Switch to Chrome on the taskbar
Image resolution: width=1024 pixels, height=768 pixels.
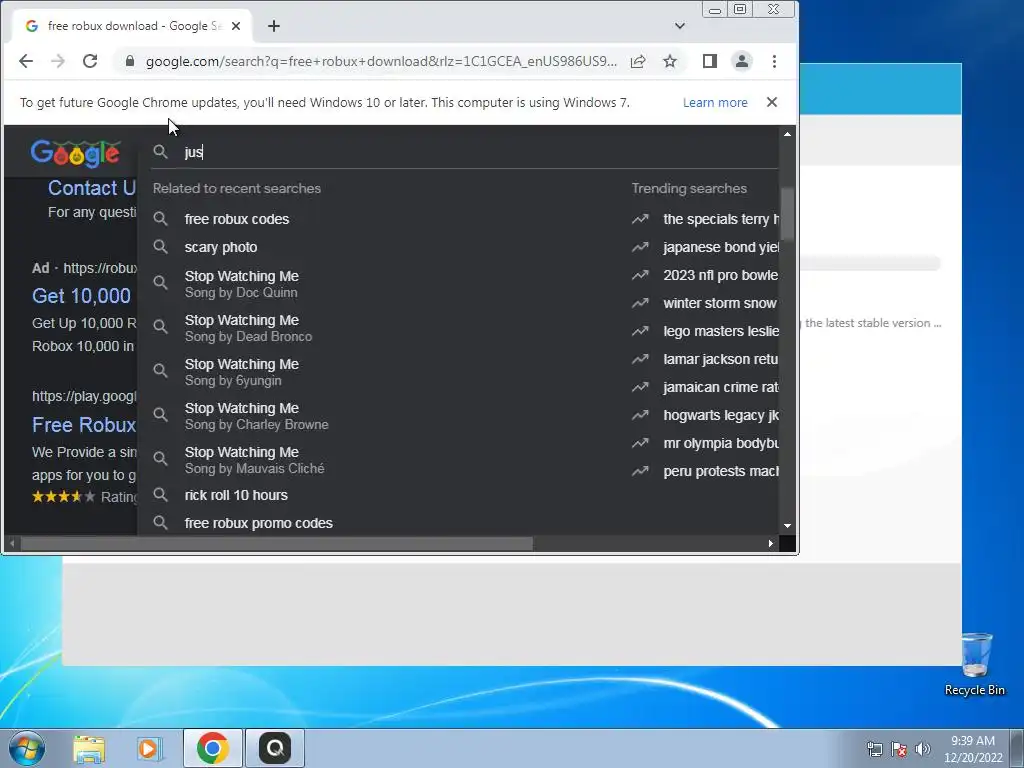click(212, 748)
